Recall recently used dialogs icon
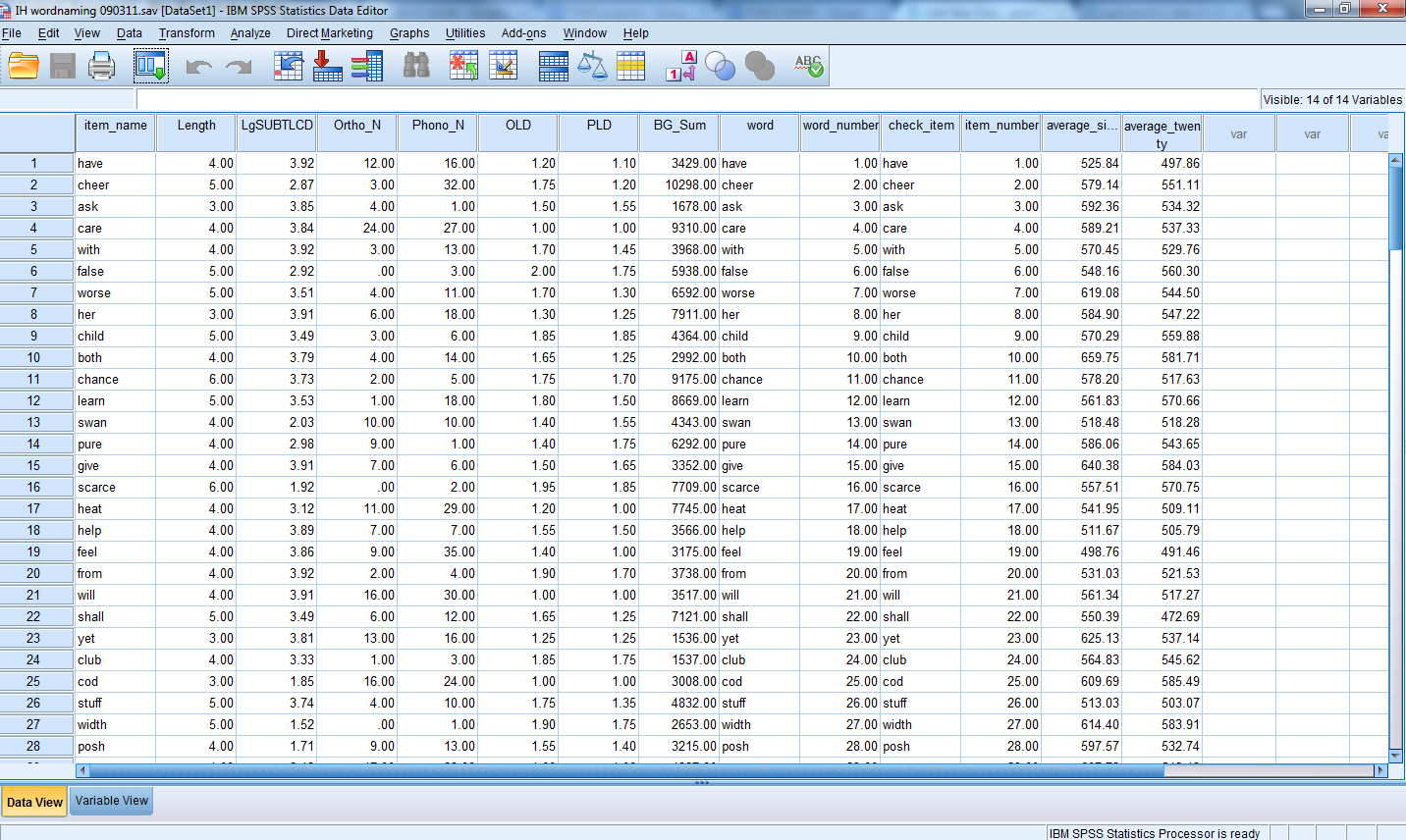The width and height of the screenshot is (1406, 840). coord(151,67)
